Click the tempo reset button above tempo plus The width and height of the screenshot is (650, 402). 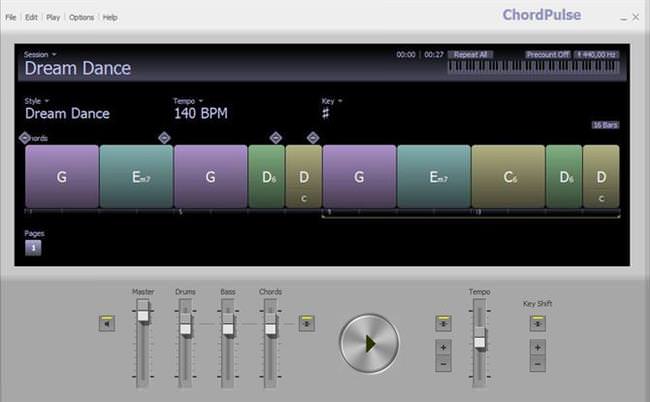[x=443, y=323]
